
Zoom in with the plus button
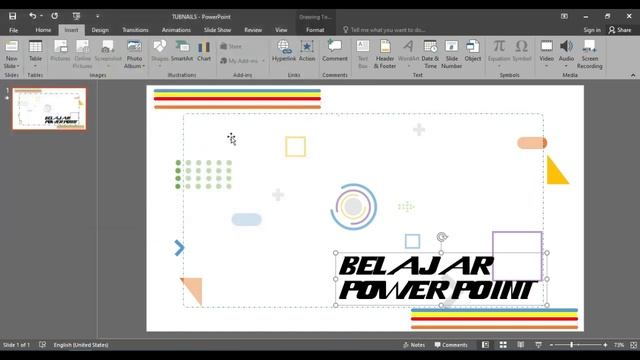605,345
